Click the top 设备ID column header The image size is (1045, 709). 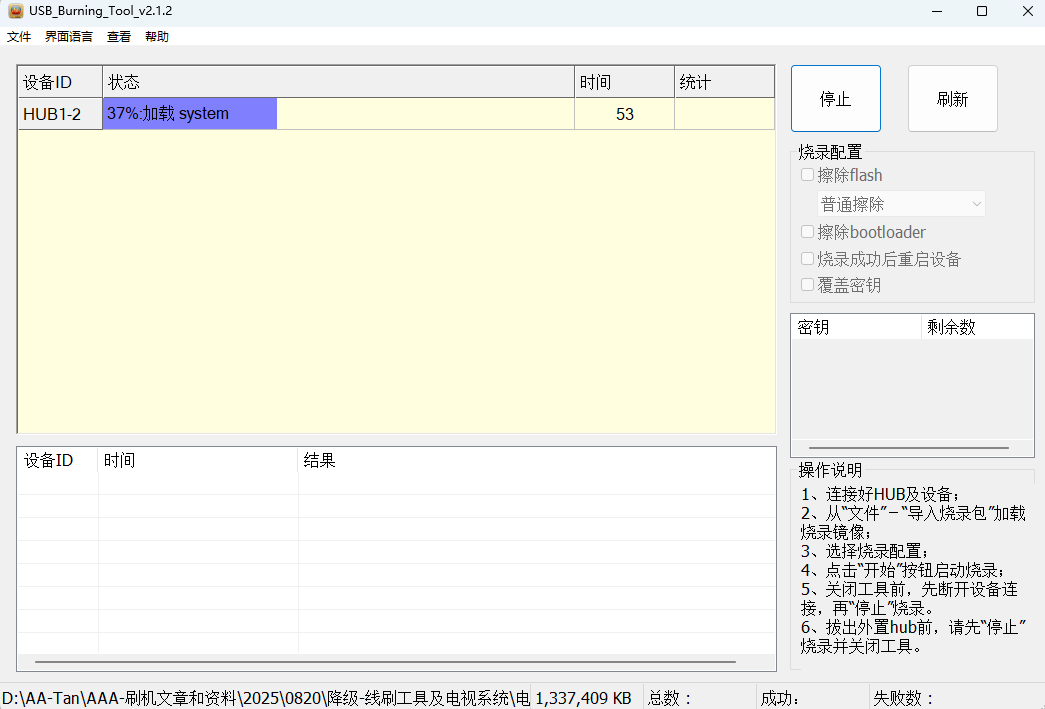coord(60,82)
